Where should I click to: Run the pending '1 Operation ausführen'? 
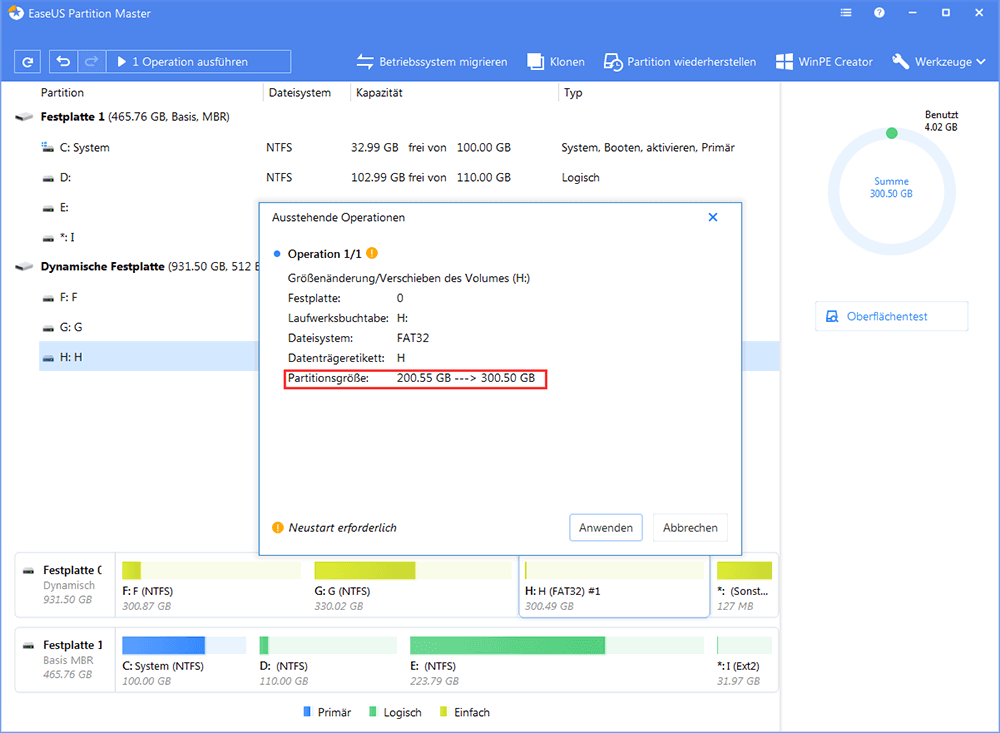198,62
